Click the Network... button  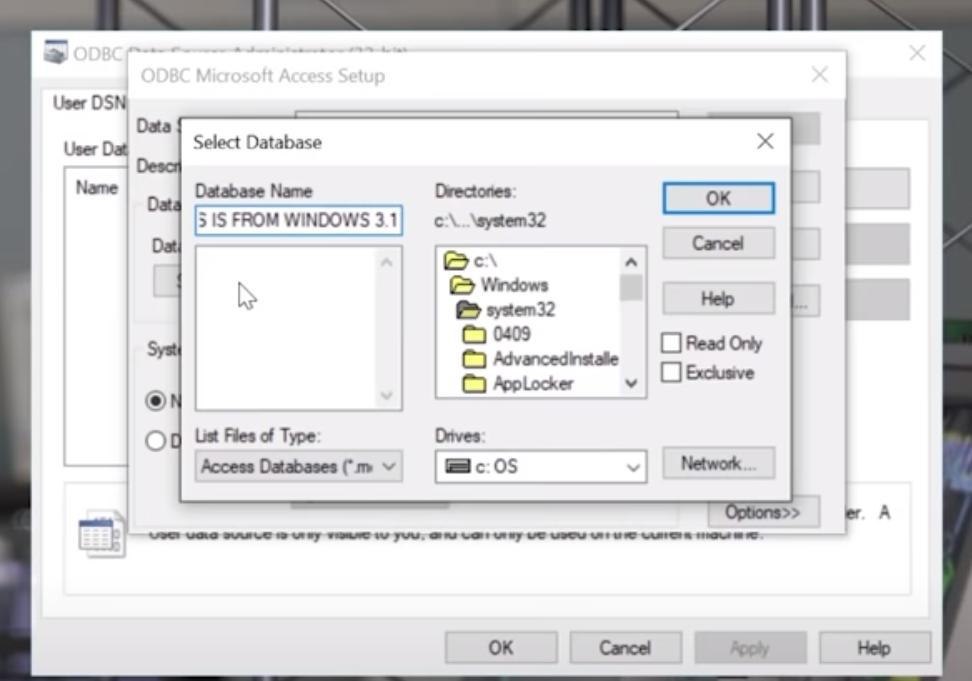718,463
